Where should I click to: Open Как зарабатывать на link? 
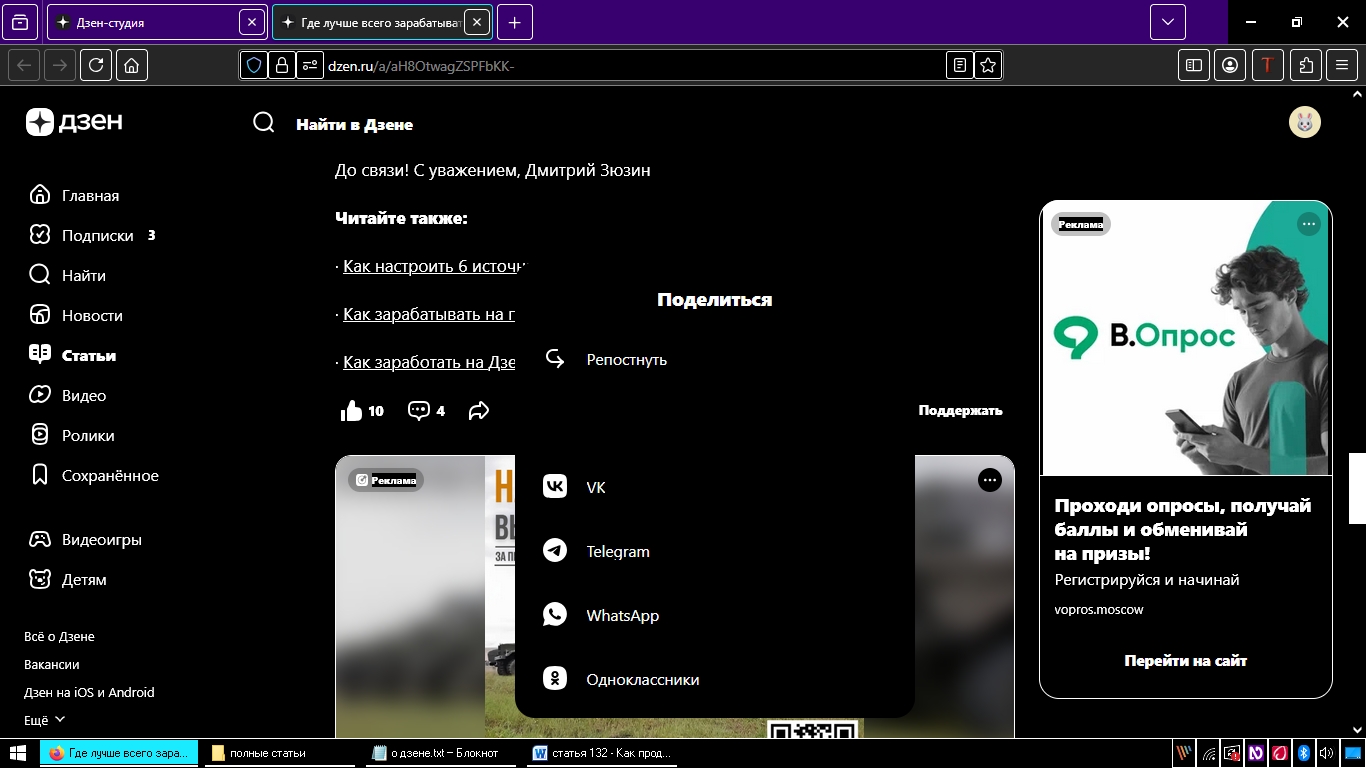(x=429, y=314)
